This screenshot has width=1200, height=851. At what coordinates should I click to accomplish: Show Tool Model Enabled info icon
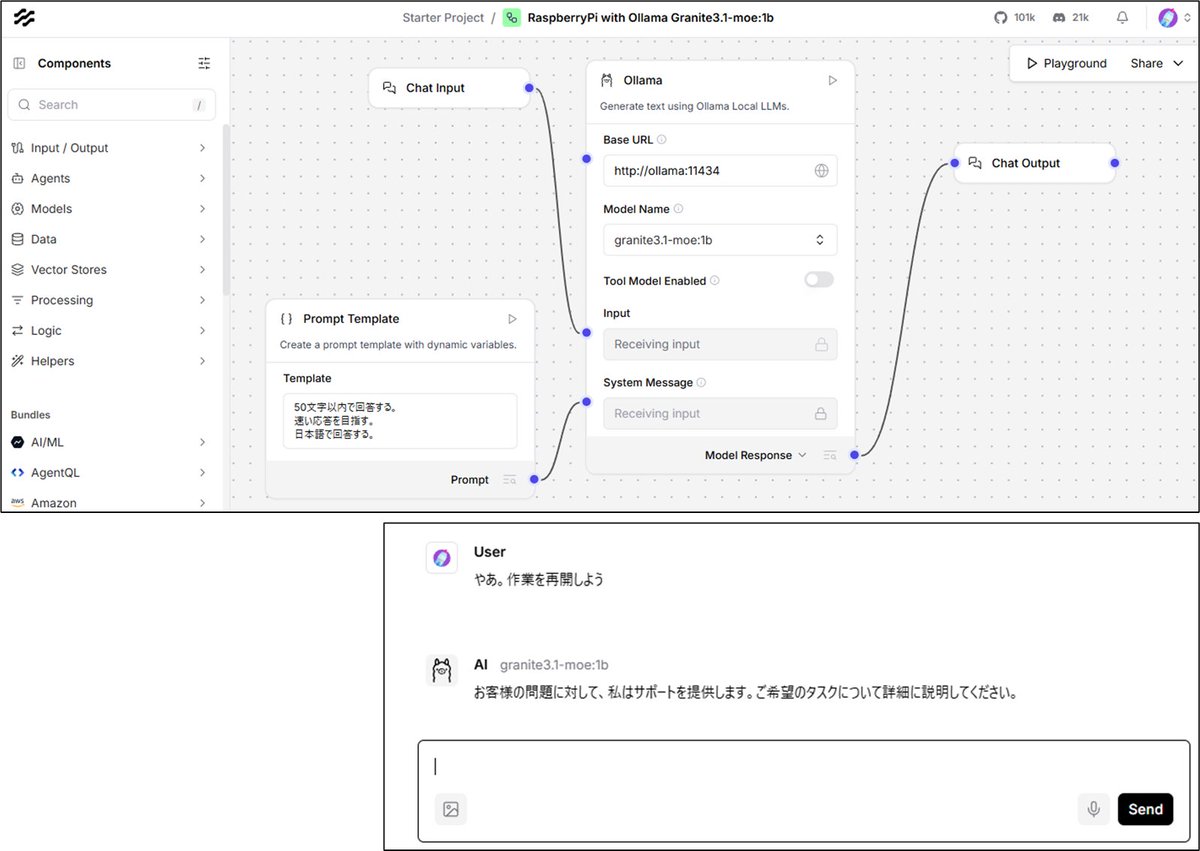tap(715, 281)
